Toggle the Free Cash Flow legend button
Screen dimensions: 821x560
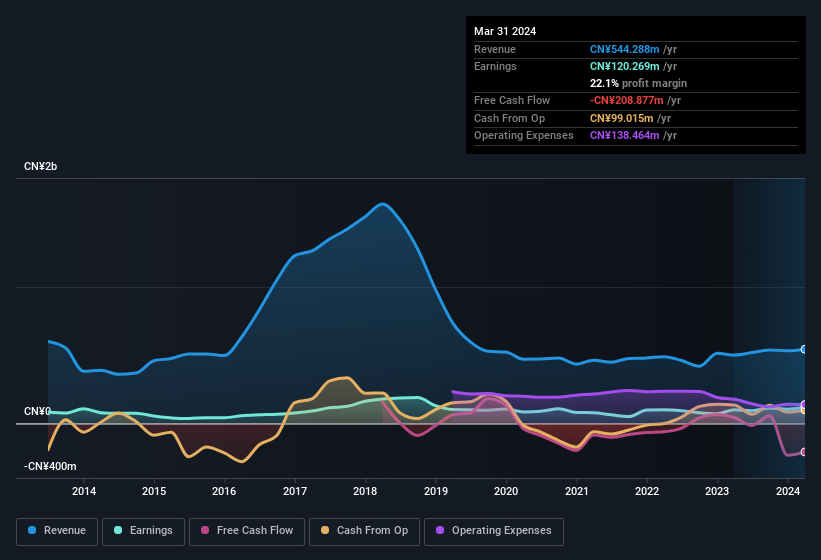247,531
